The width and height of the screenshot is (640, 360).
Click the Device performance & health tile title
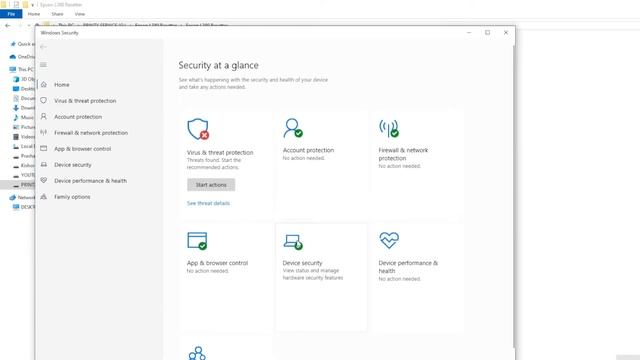(x=408, y=267)
